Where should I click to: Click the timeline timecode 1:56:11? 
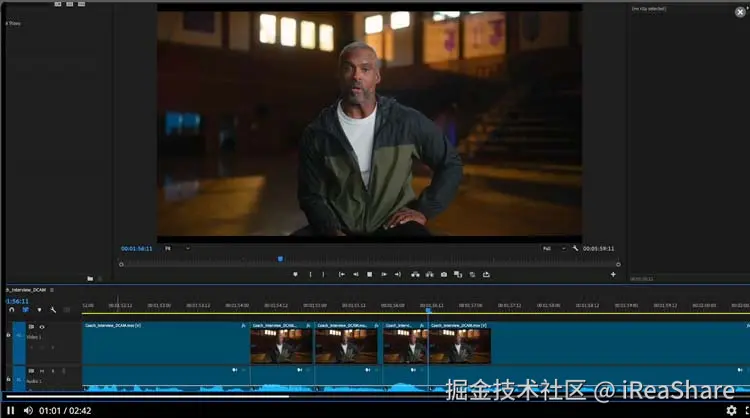[x=17, y=301]
